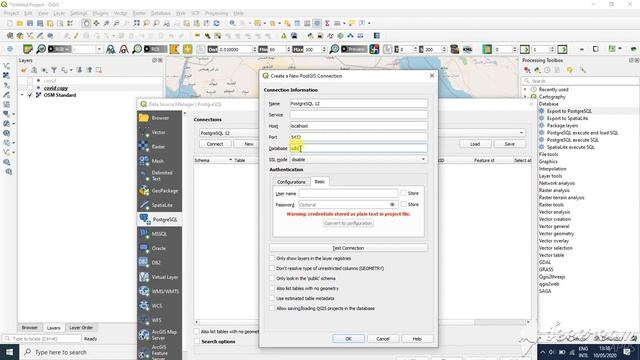This screenshot has height=360, width=640.
Task: Expand the Vector analysis toolbox group
Action: pos(554,212)
